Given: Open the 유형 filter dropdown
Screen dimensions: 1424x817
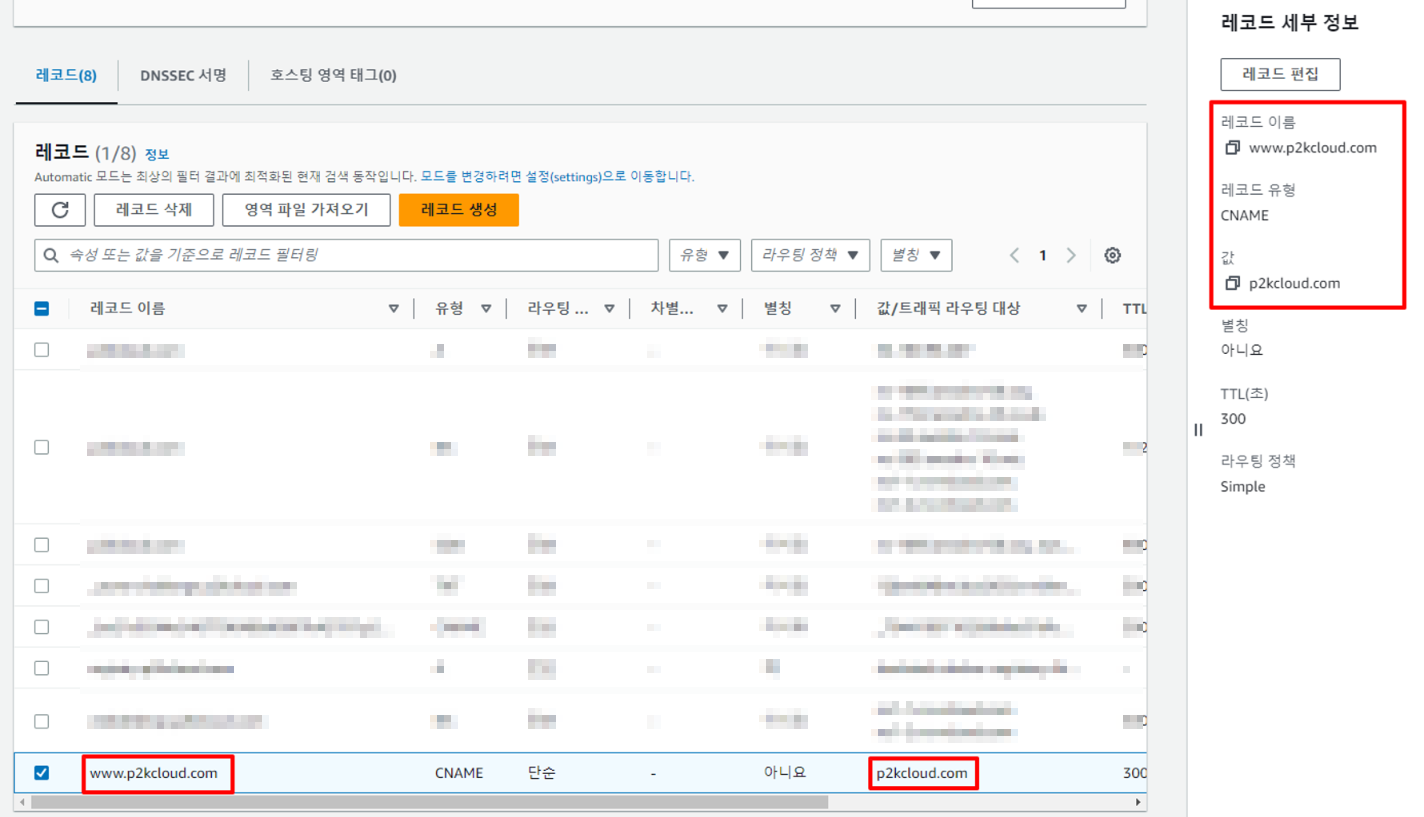Looking at the screenshot, I should [705, 256].
